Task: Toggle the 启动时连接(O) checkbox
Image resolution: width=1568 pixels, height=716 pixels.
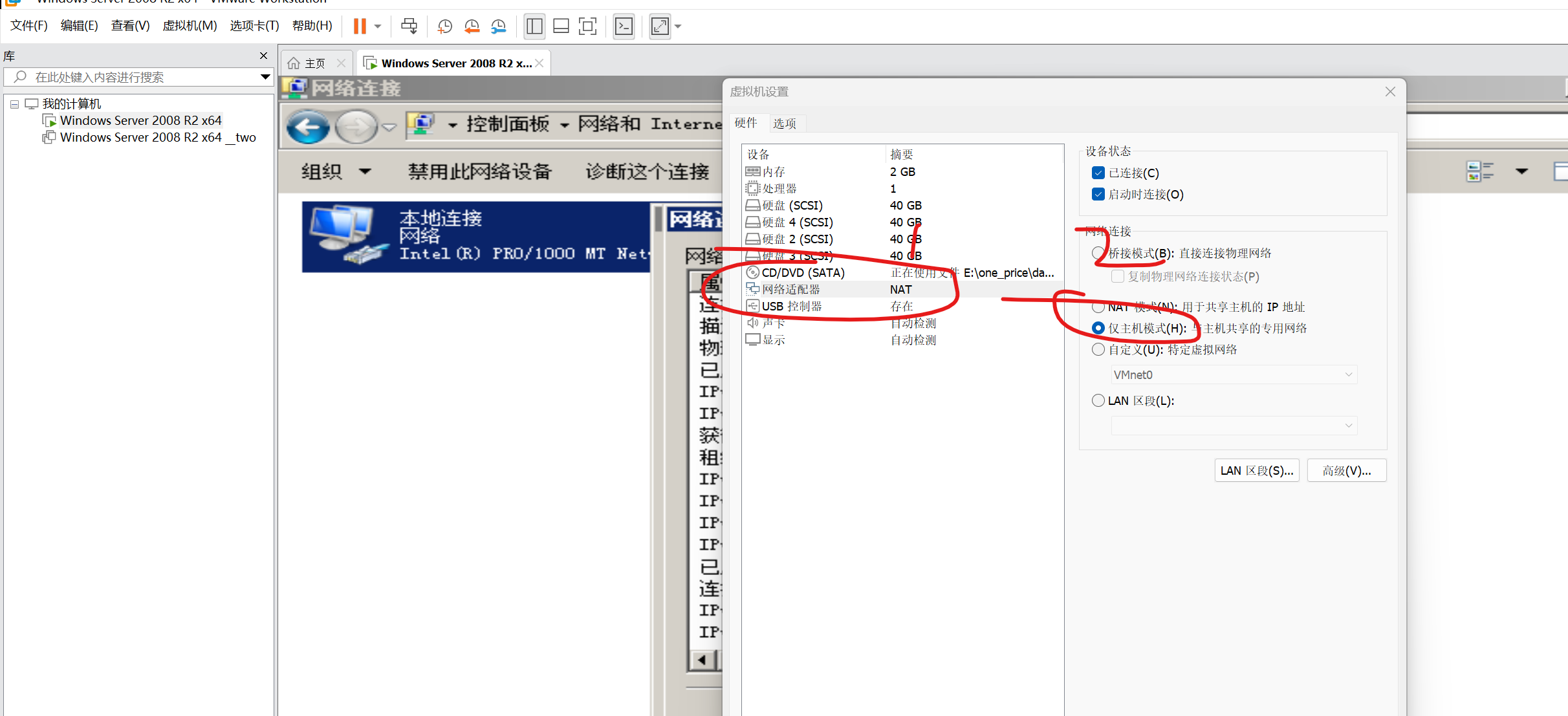Action: click(1098, 194)
